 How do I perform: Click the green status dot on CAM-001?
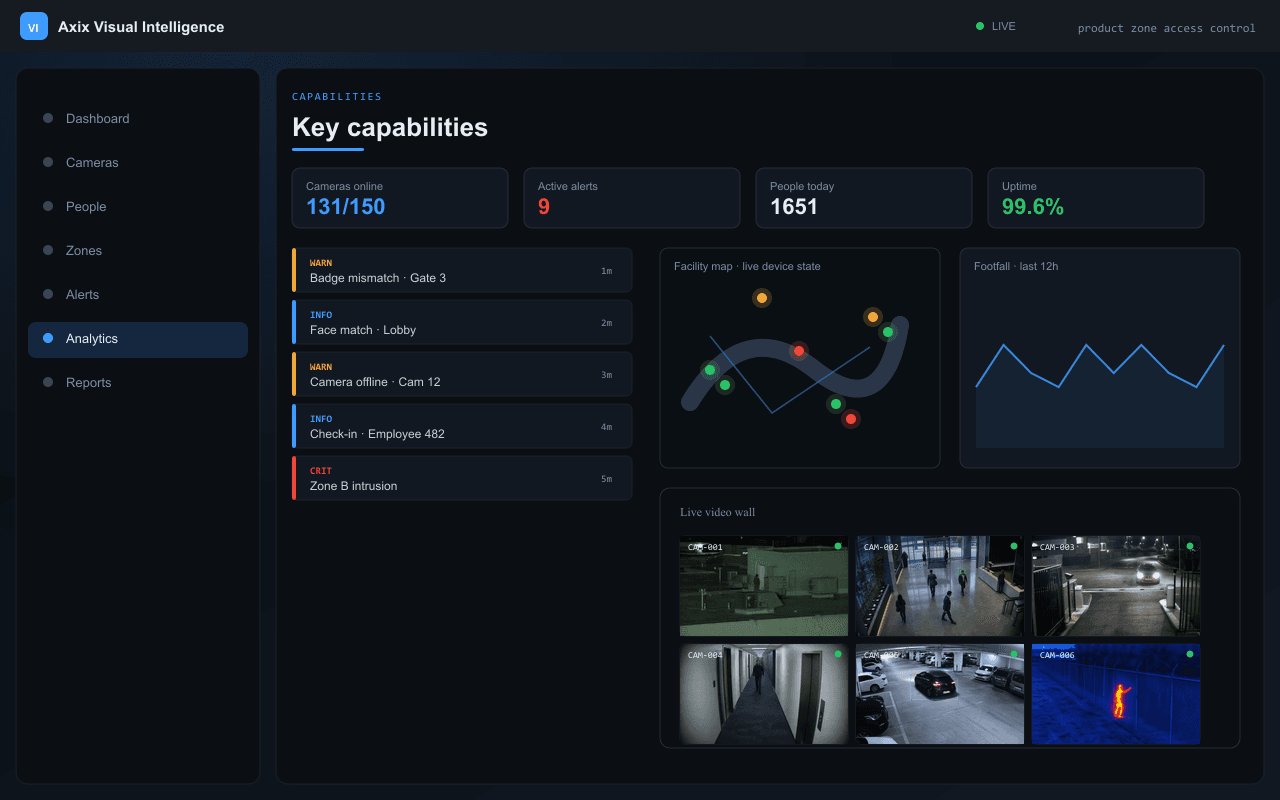tap(838, 546)
